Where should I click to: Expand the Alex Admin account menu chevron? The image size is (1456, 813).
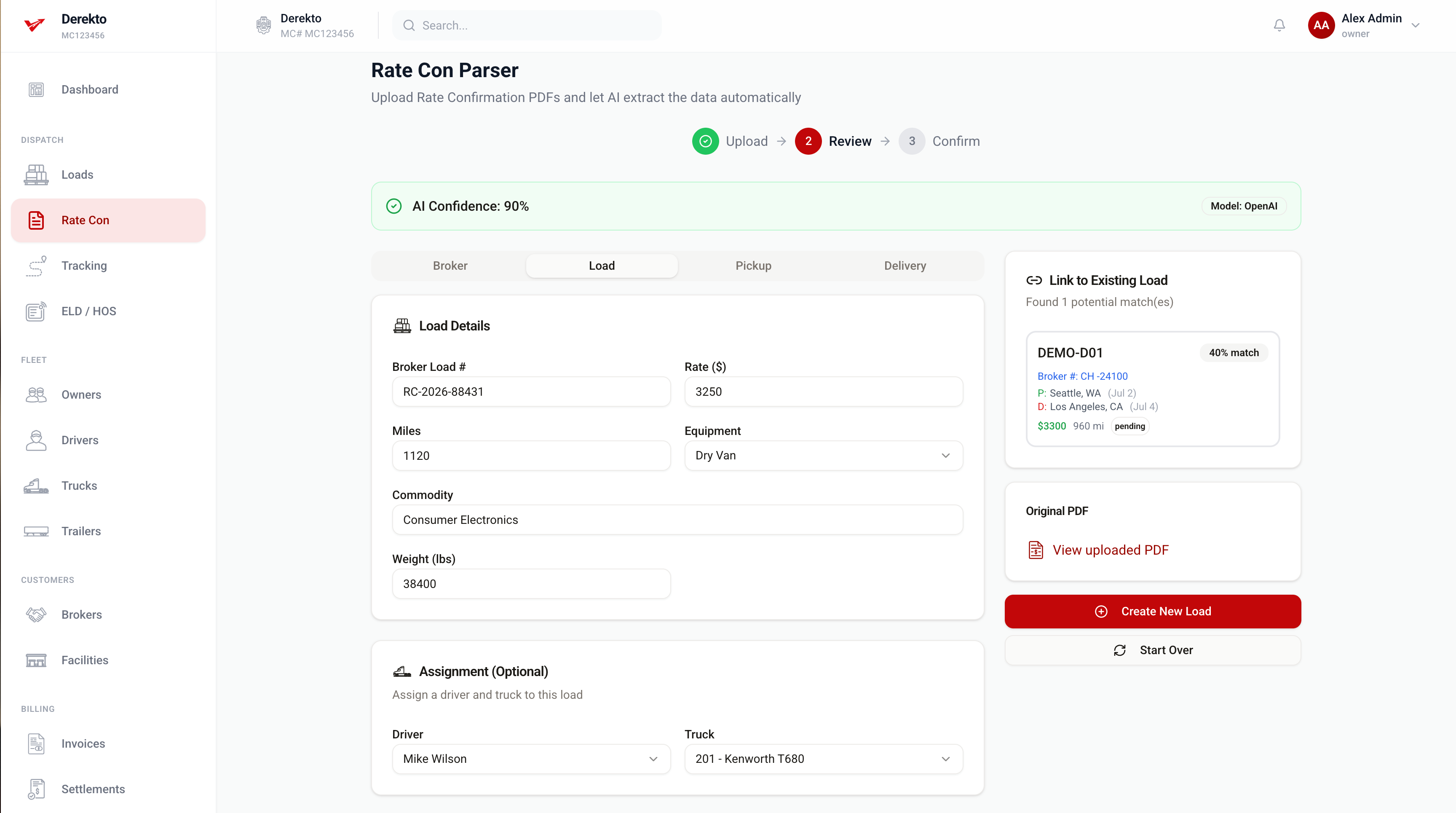click(x=1415, y=25)
